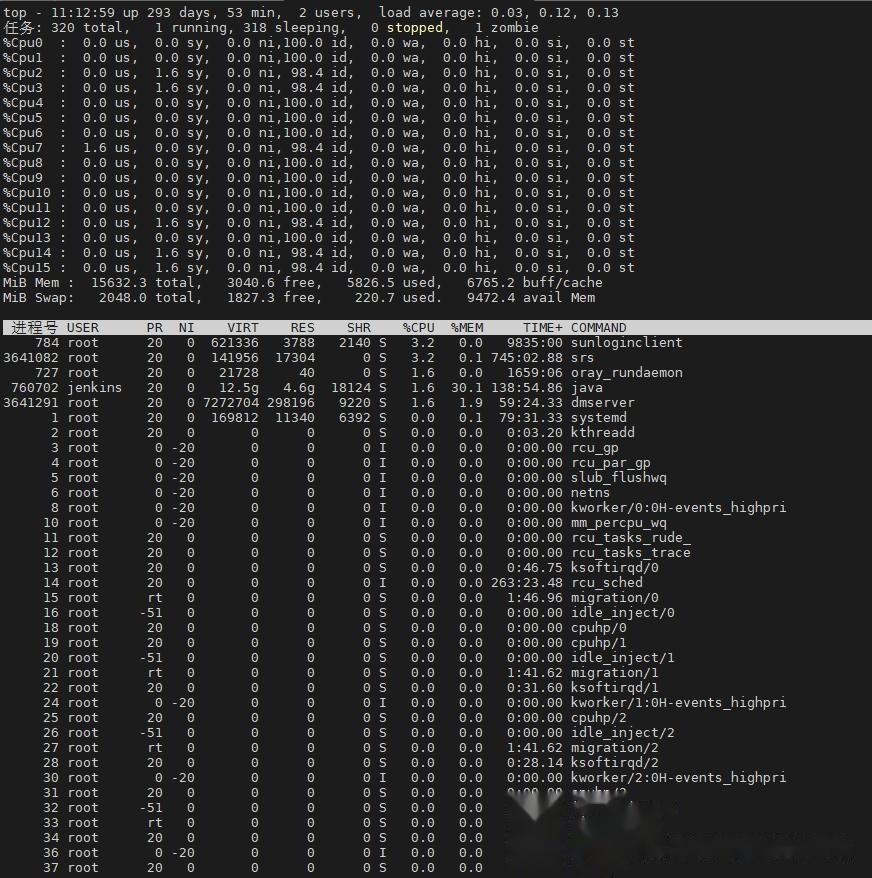Click the 12.5g virtual memory value
The height and width of the screenshot is (878, 872).
tap(239, 387)
